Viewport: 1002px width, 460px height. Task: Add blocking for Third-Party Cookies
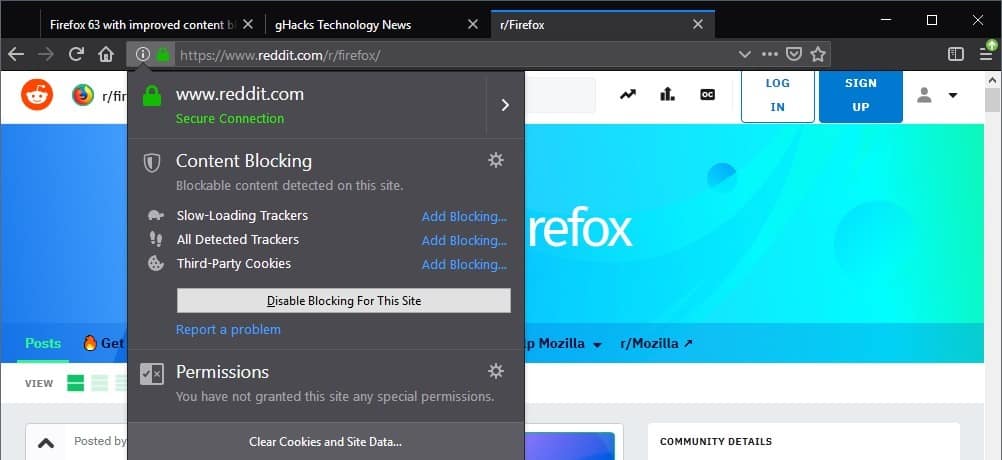tap(464, 265)
